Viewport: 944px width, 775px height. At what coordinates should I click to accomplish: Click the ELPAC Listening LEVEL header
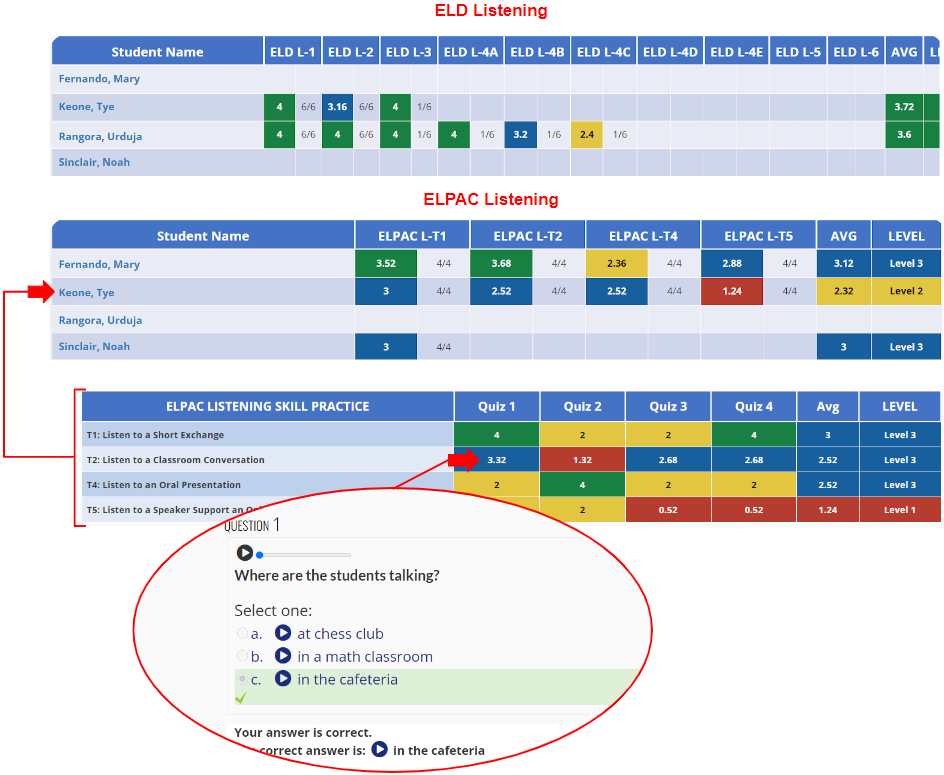click(x=906, y=236)
